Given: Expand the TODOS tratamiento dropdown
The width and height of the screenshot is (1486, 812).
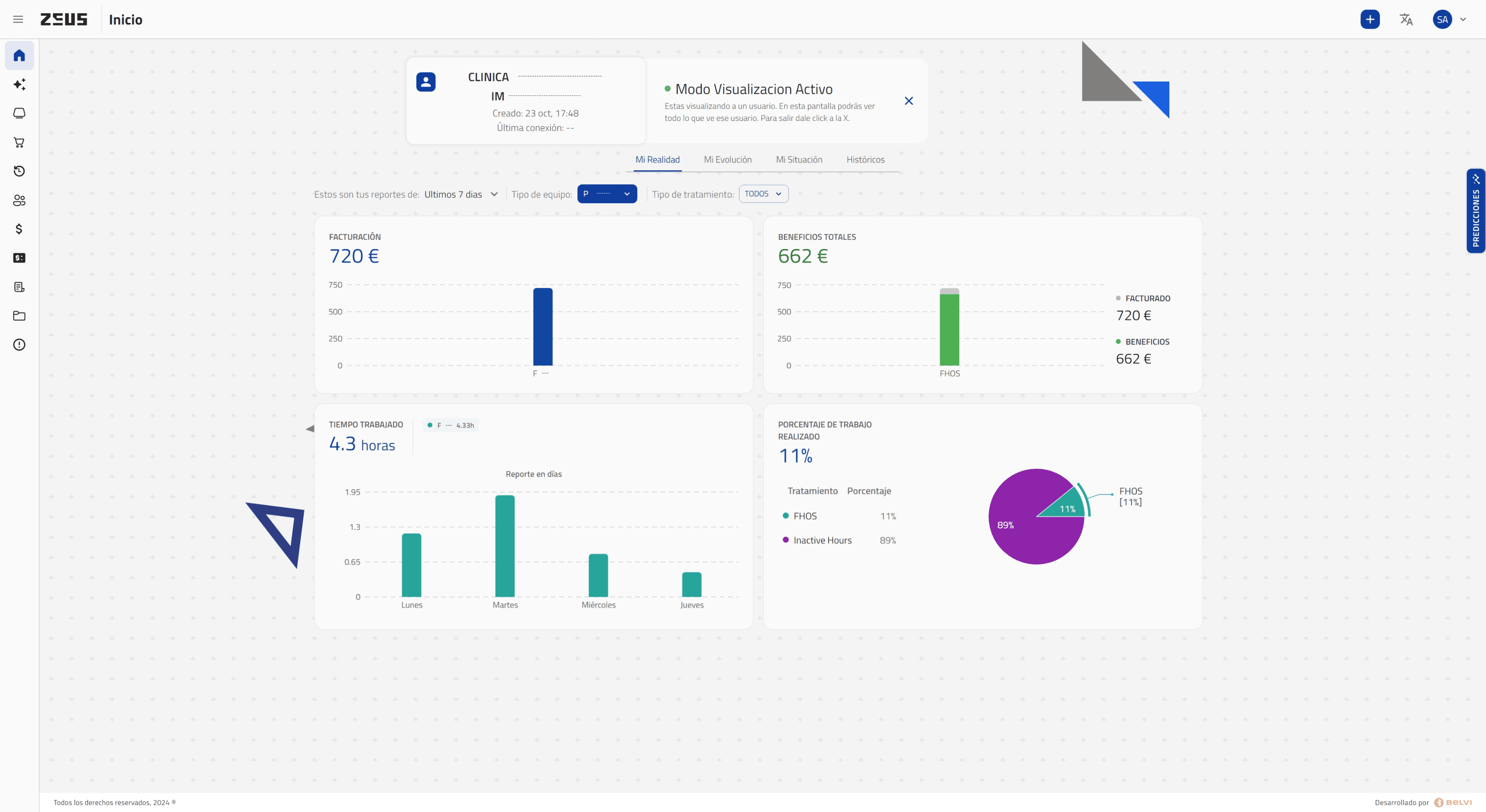Looking at the screenshot, I should click(763, 194).
